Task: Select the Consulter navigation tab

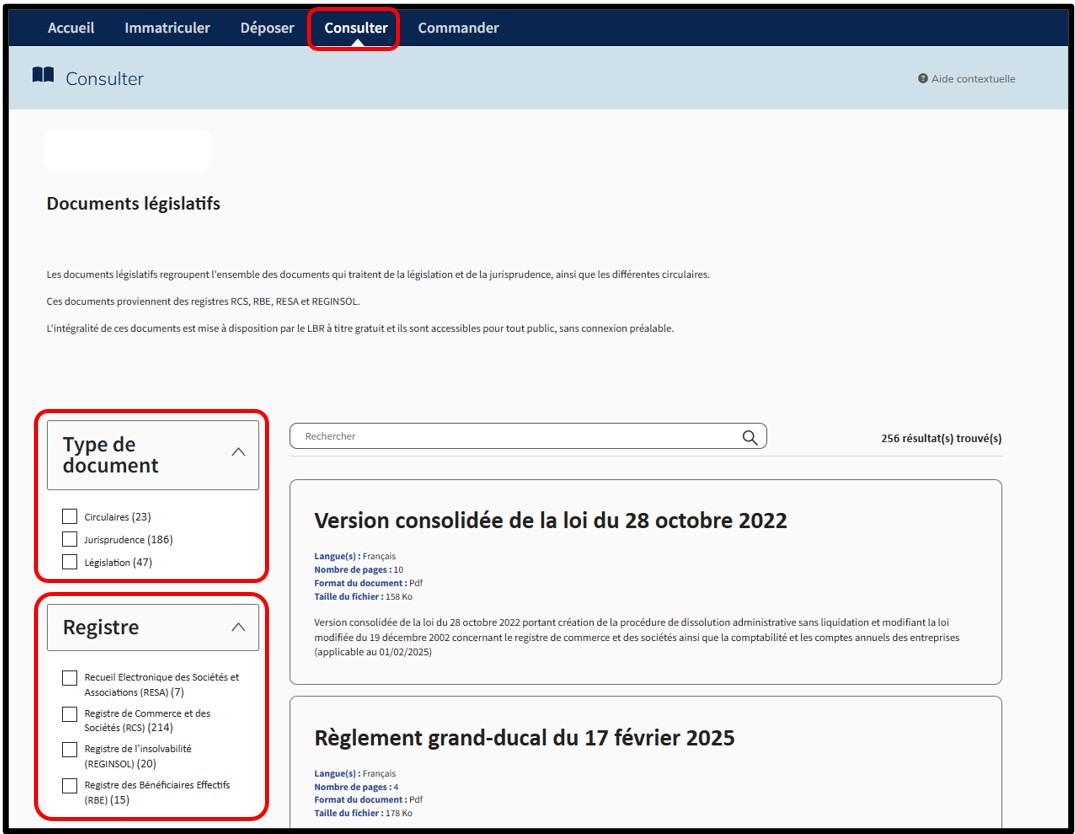Action: pyautogui.click(x=355, y=28)
